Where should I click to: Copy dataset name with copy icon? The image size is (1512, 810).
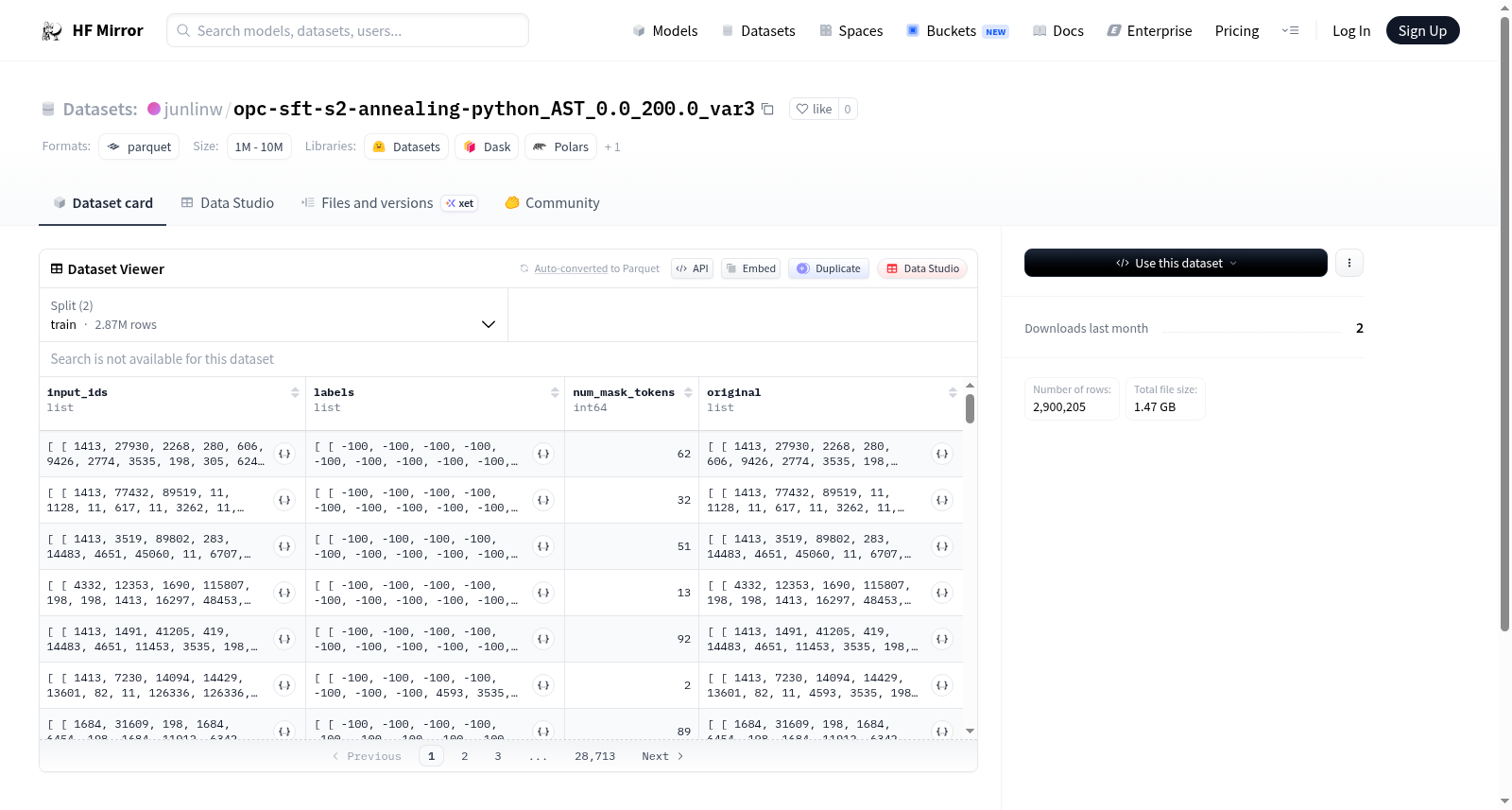[x=767, y=110]
